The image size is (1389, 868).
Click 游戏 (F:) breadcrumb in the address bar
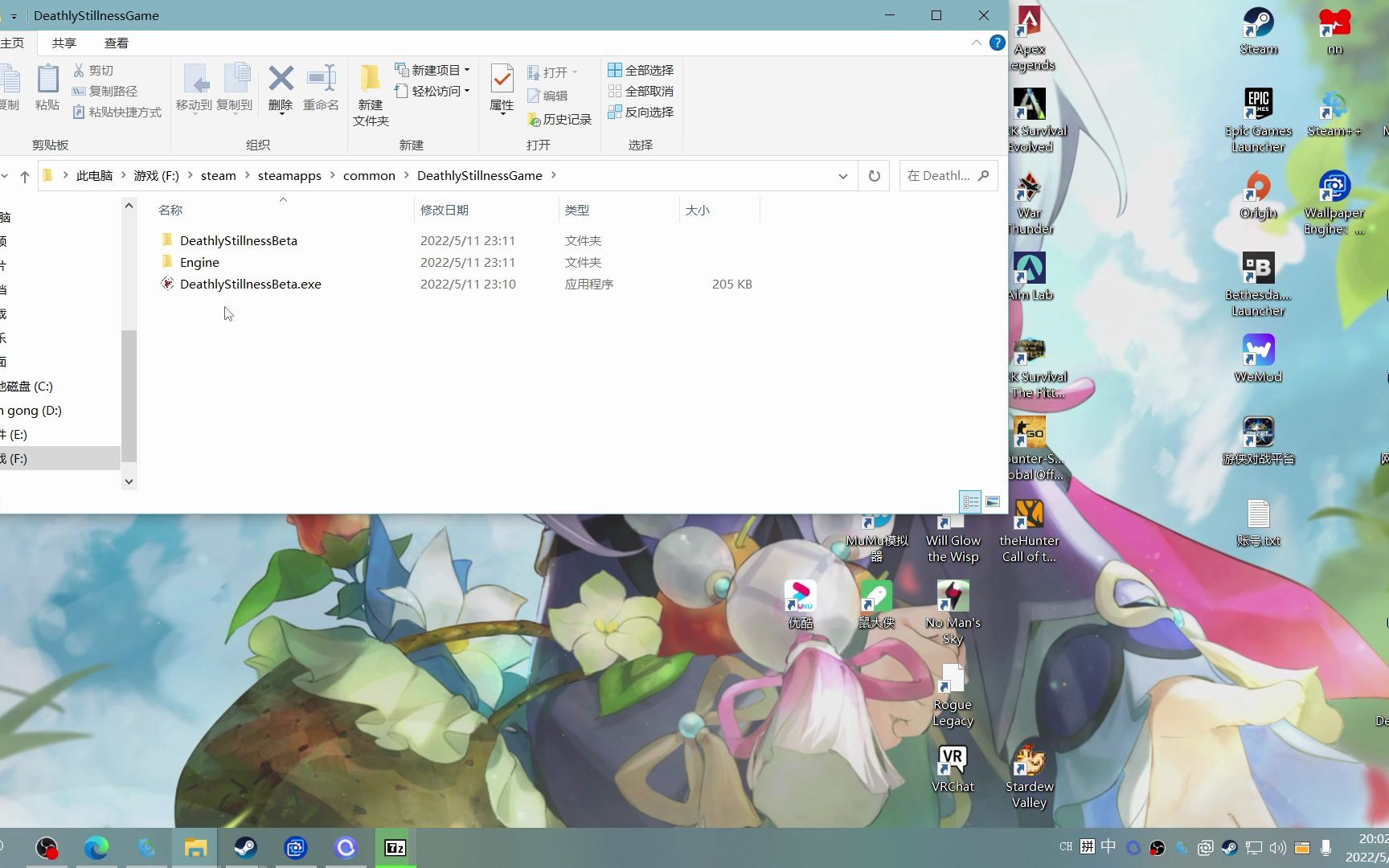157,176
